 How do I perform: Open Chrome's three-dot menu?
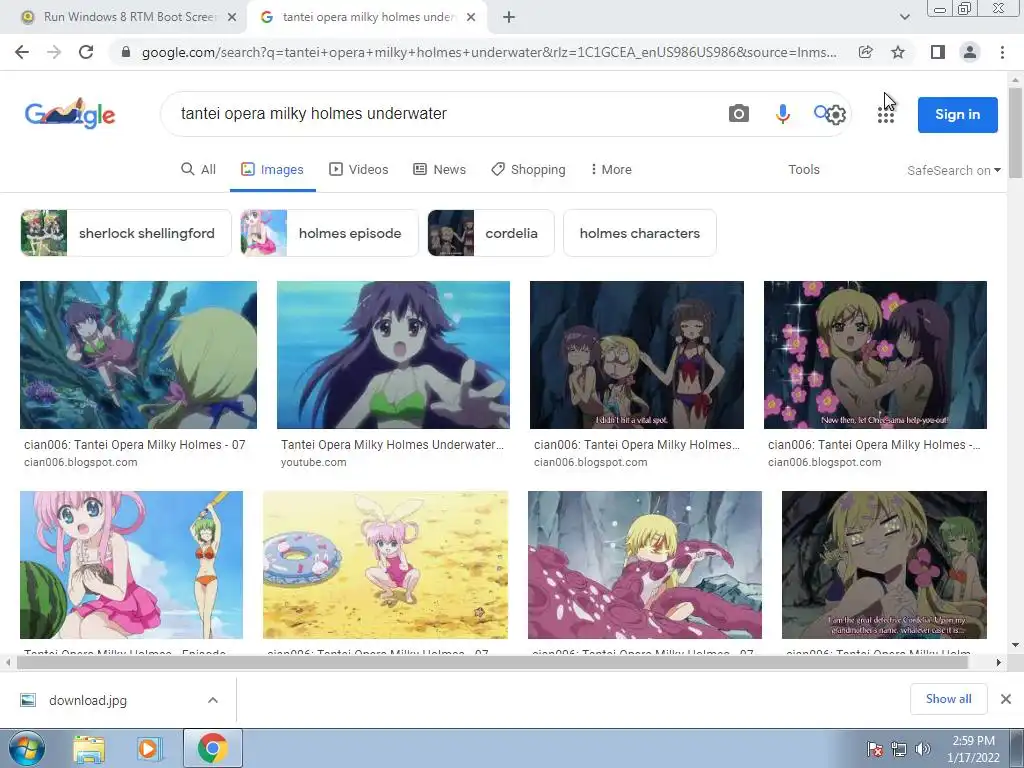click(1002, 52)
